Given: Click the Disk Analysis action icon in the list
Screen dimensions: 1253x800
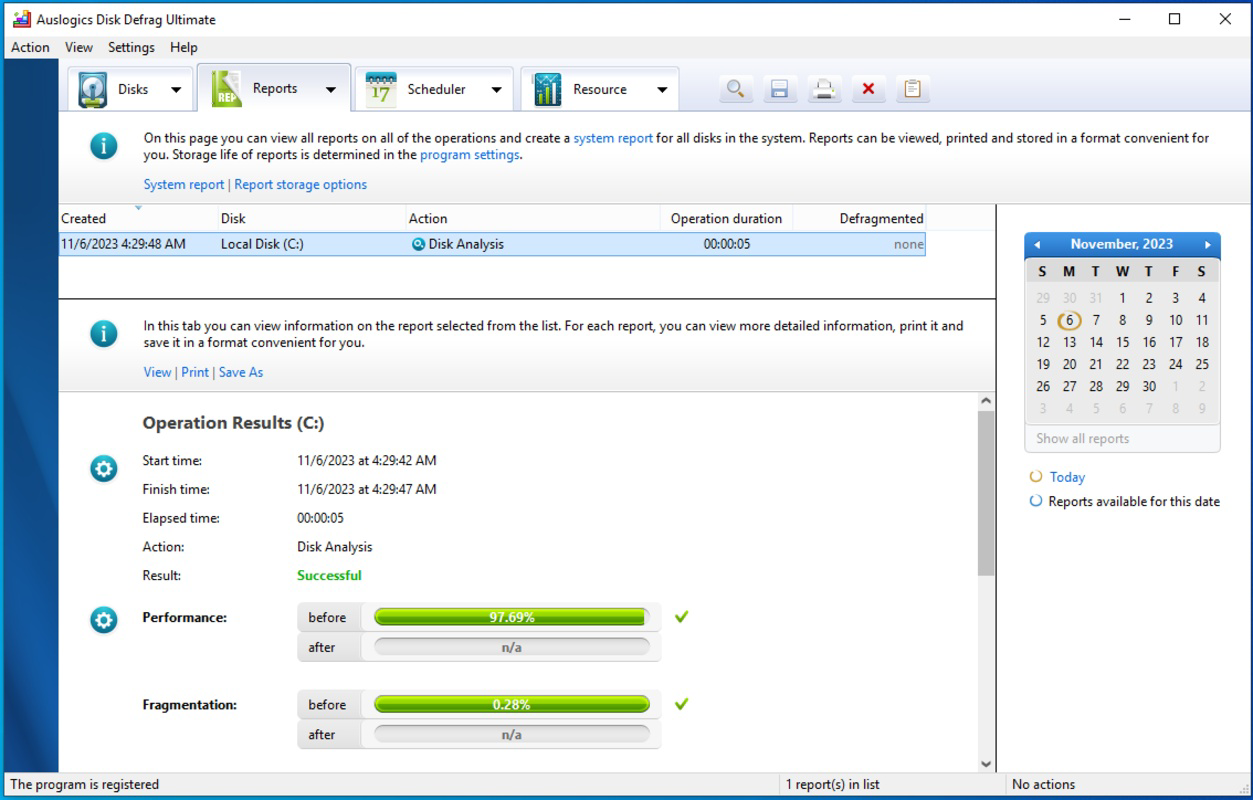Looking at the screenshot, I should click(x=418, y=244).
